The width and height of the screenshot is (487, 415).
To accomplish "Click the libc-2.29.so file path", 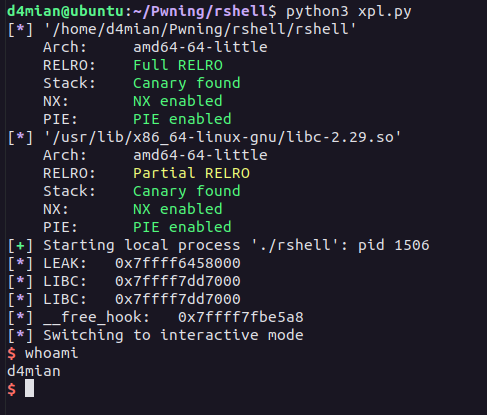I will [x=222, y=137].
